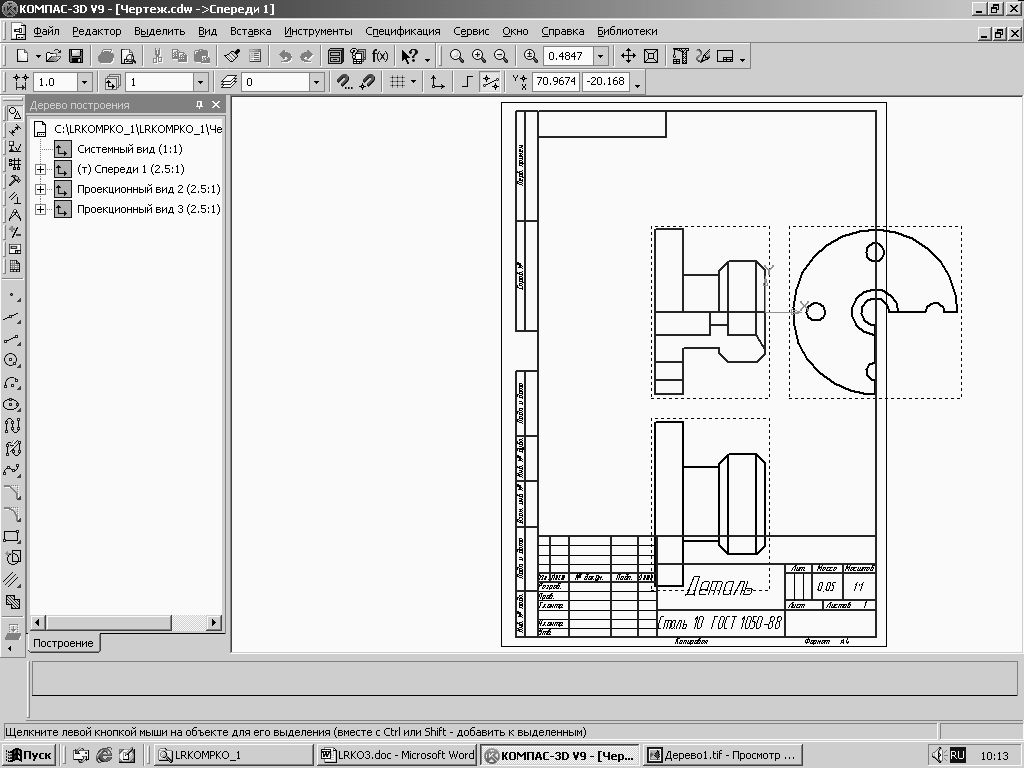The width and height of the screenshot is (1024, 768).
Task: Click the RU language indicator in tray
Action: click(957, 755)
